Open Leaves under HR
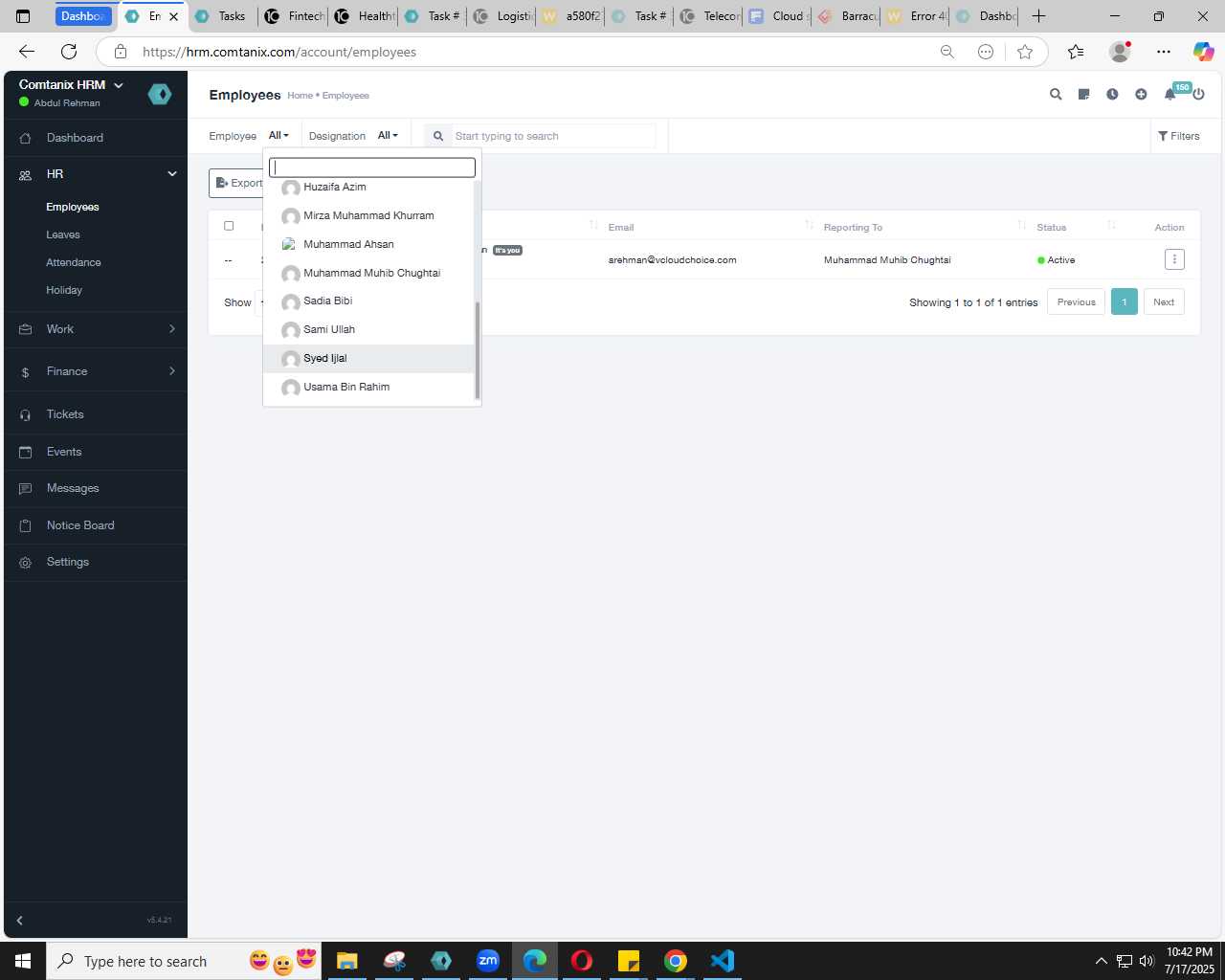1225x980 pixels. pyautogui.click(x=63, y=234)
